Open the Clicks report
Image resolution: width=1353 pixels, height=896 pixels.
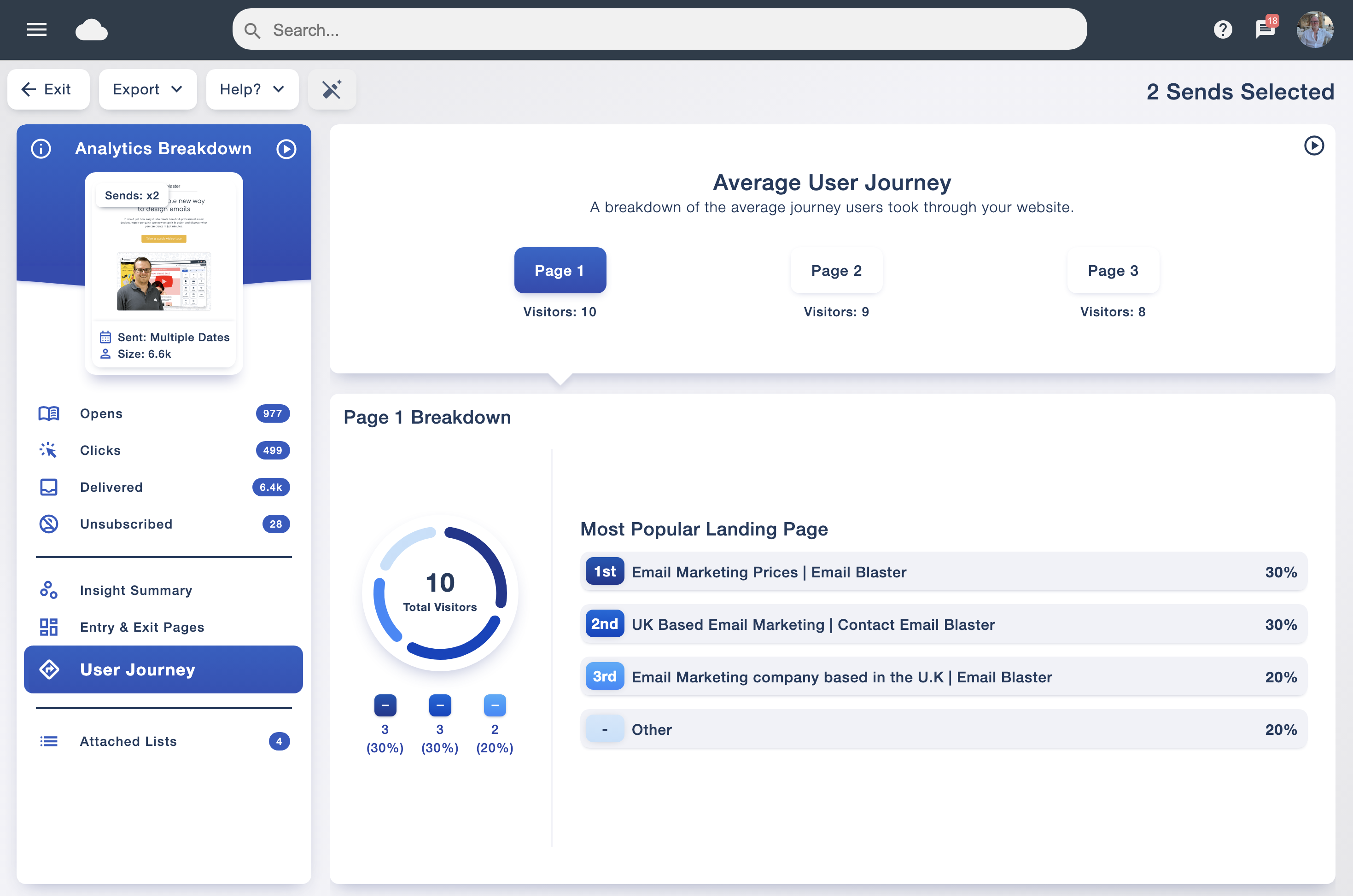click(x=163, y=450)
